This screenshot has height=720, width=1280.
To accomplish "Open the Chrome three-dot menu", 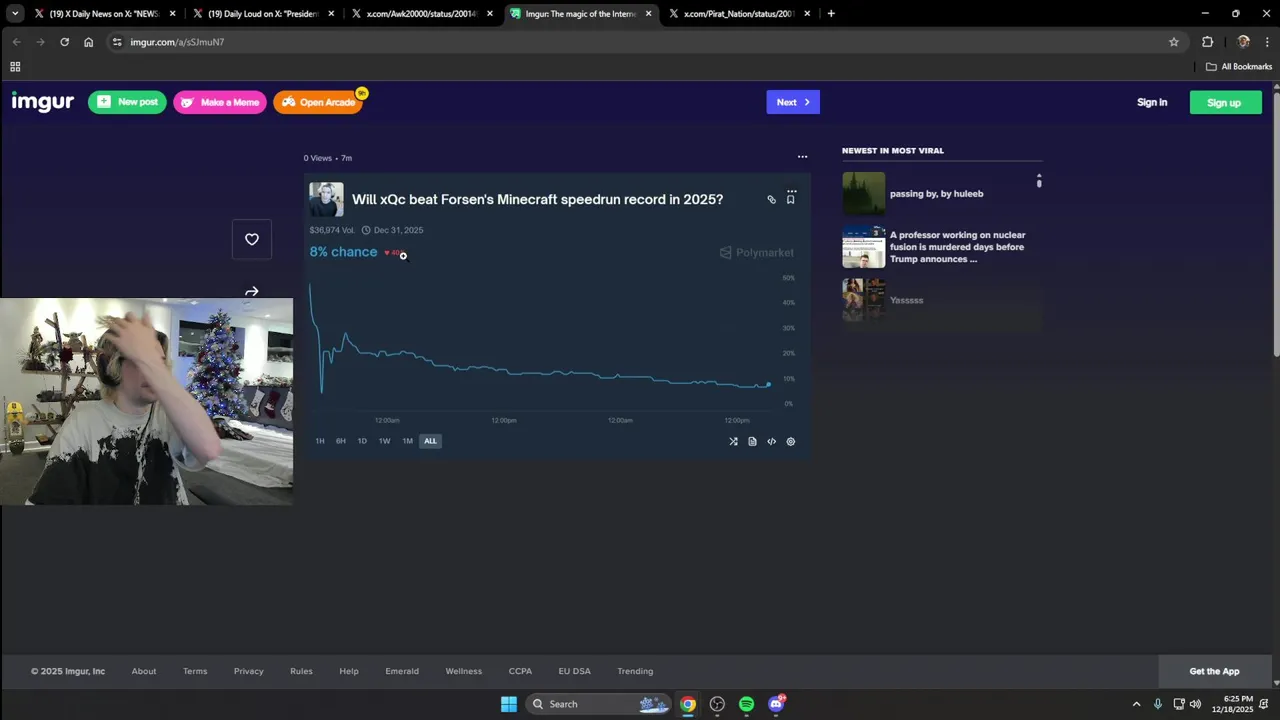I will tap(1267, 42).
